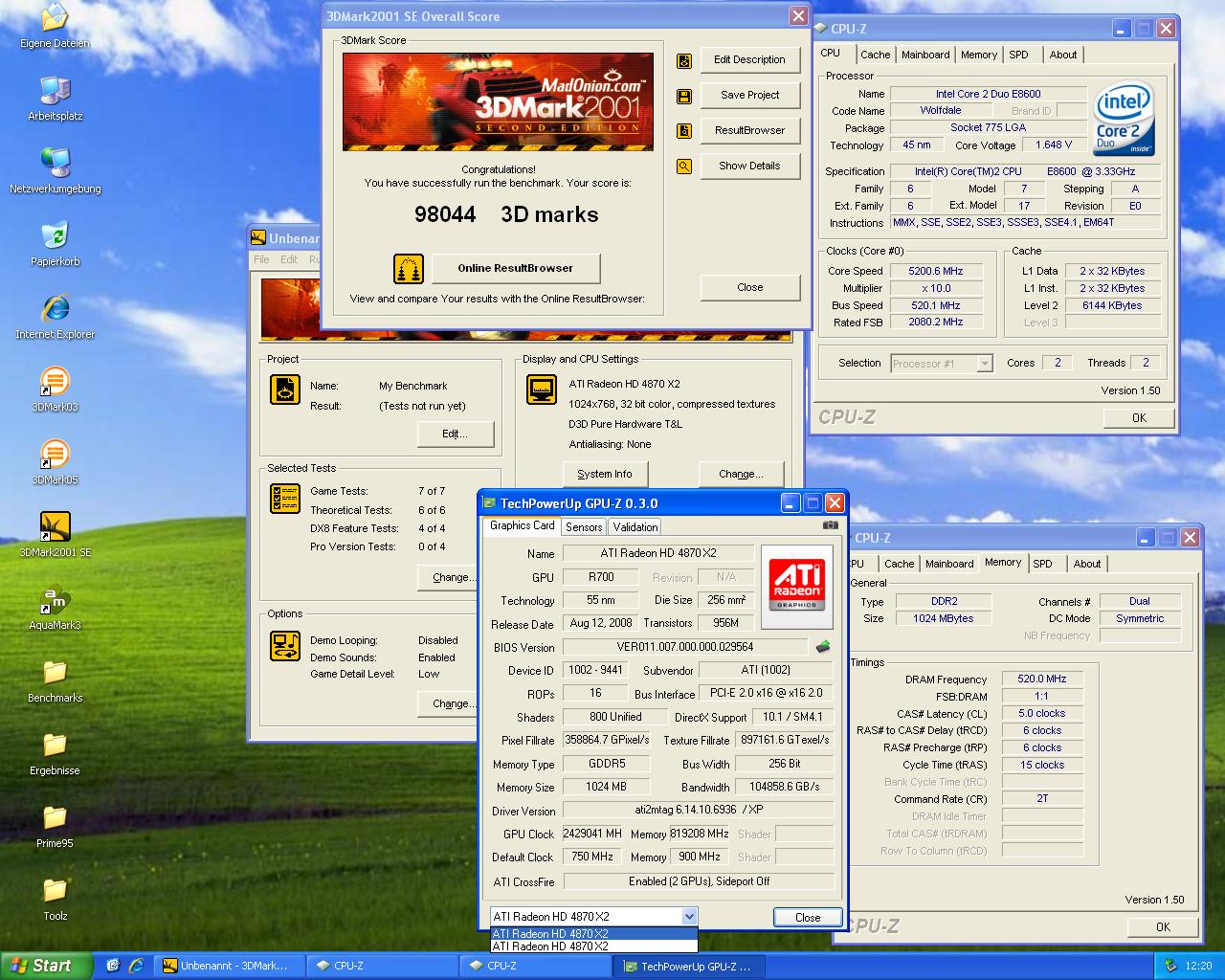Screen dimensions: 1225x980
Task: Click OK in the top CPU-Z window
Action: (1139, 417)
